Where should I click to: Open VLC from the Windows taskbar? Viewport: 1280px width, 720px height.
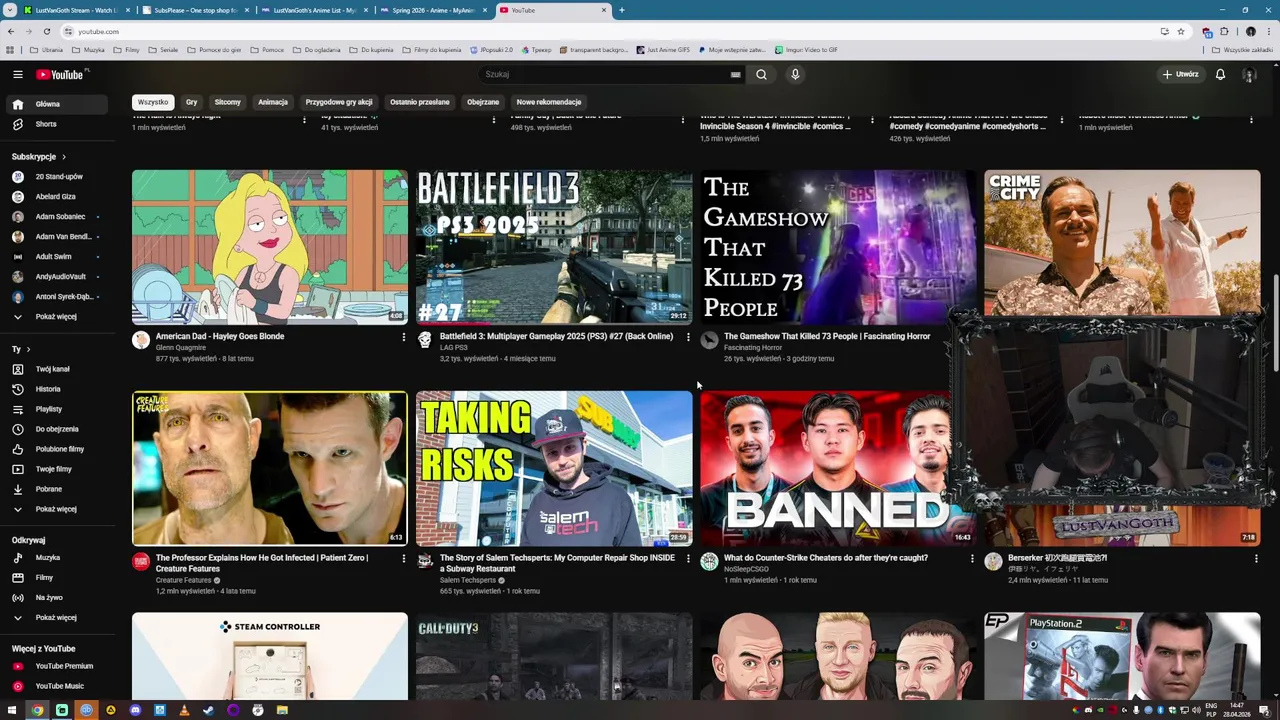click(x=184, y=710)
